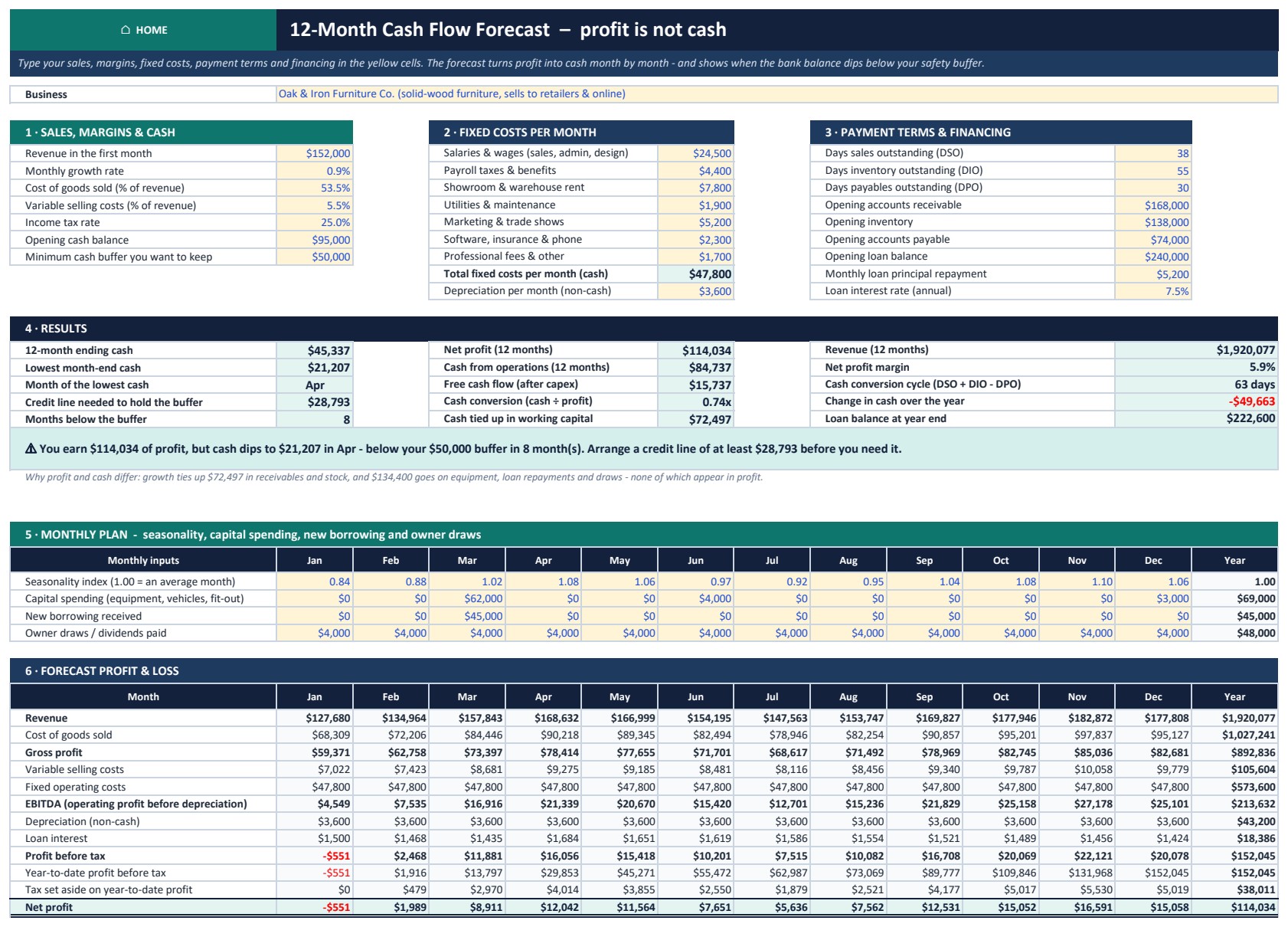1288x927 pixels.
Task: Click Mar capital spending $62,000 cell
Action: (x=466, y=598)
